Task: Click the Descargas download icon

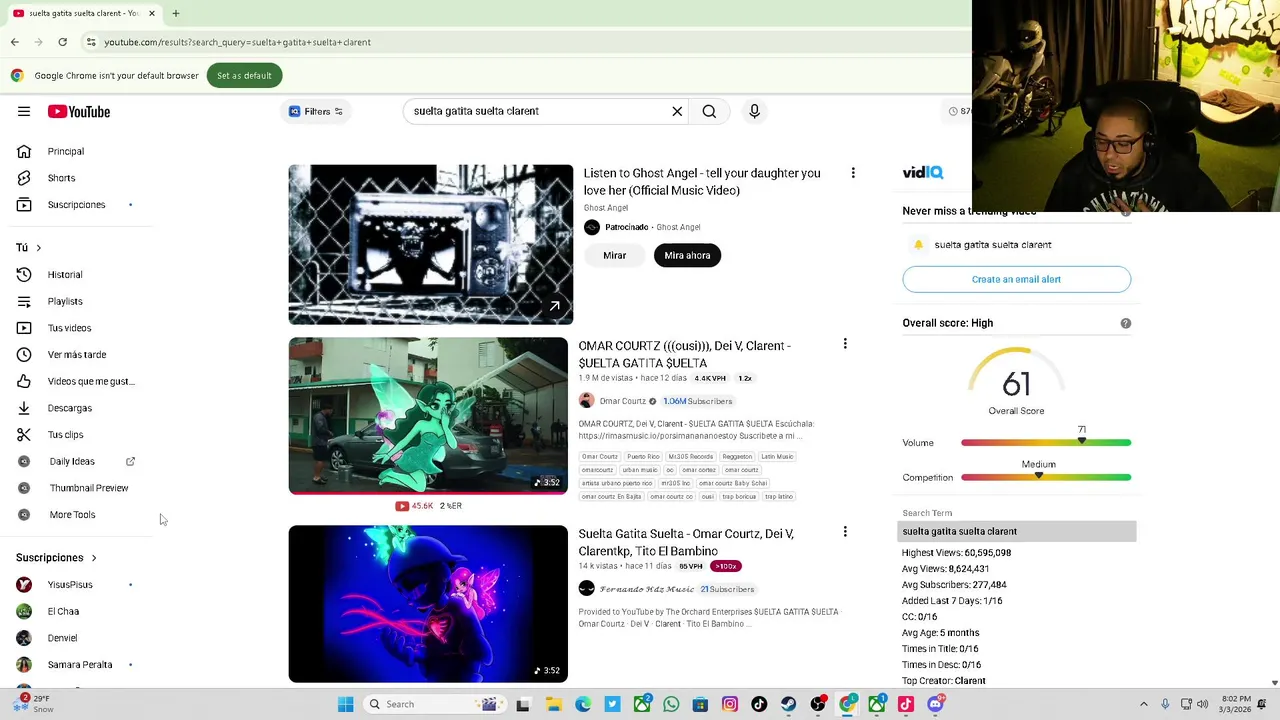Action: [24, 408]
